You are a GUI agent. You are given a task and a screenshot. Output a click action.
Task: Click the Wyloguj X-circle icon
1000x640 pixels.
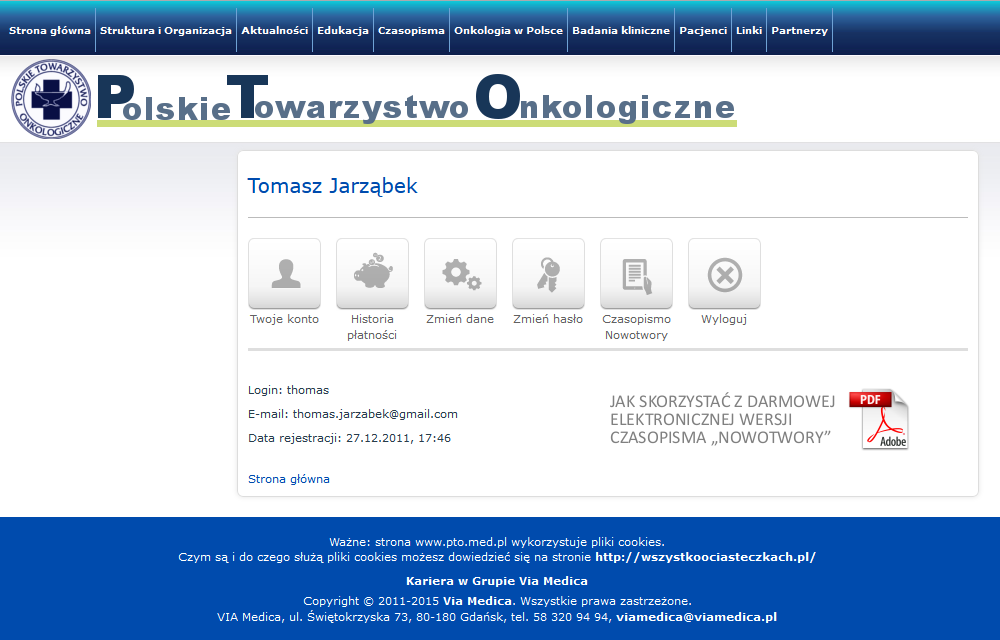(x=724, y=273)
